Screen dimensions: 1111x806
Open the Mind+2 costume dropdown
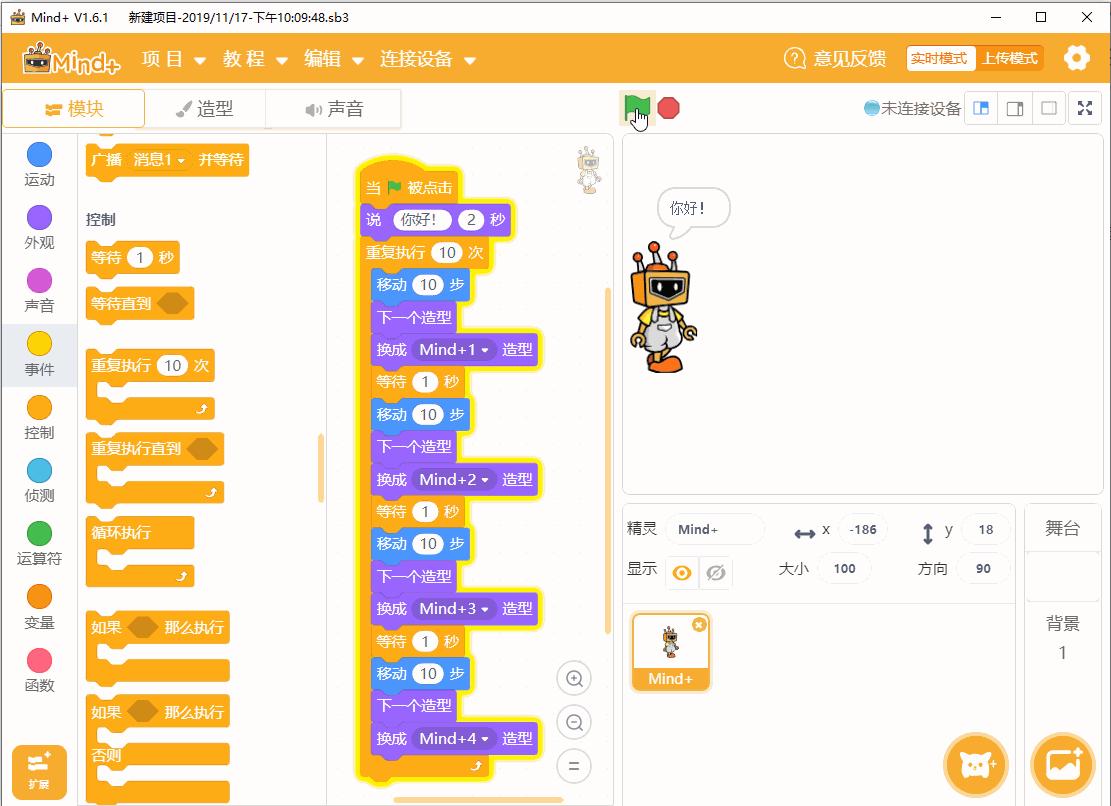tap(454, 479)
